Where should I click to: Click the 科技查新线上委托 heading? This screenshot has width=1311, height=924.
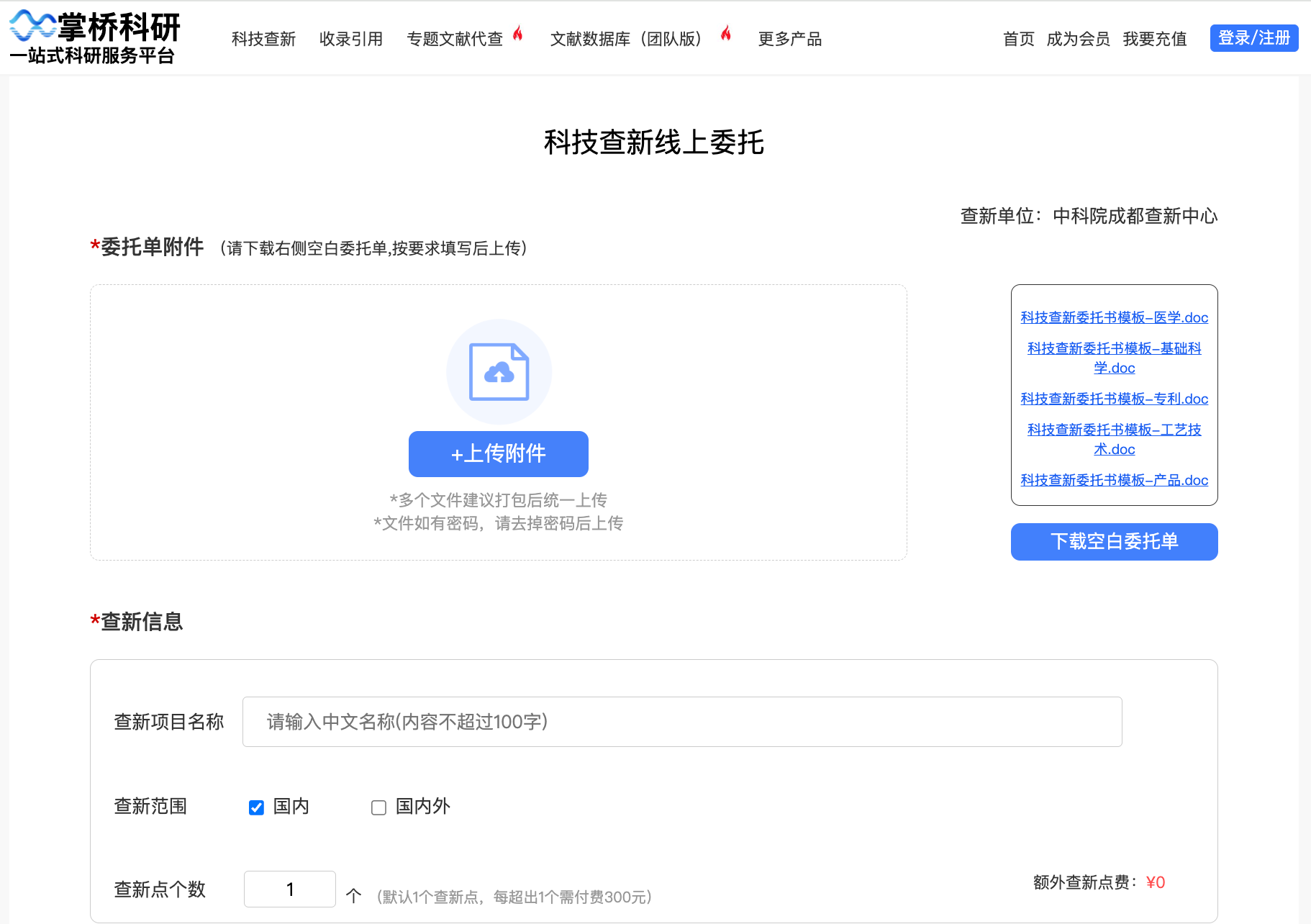pos(654,142)
